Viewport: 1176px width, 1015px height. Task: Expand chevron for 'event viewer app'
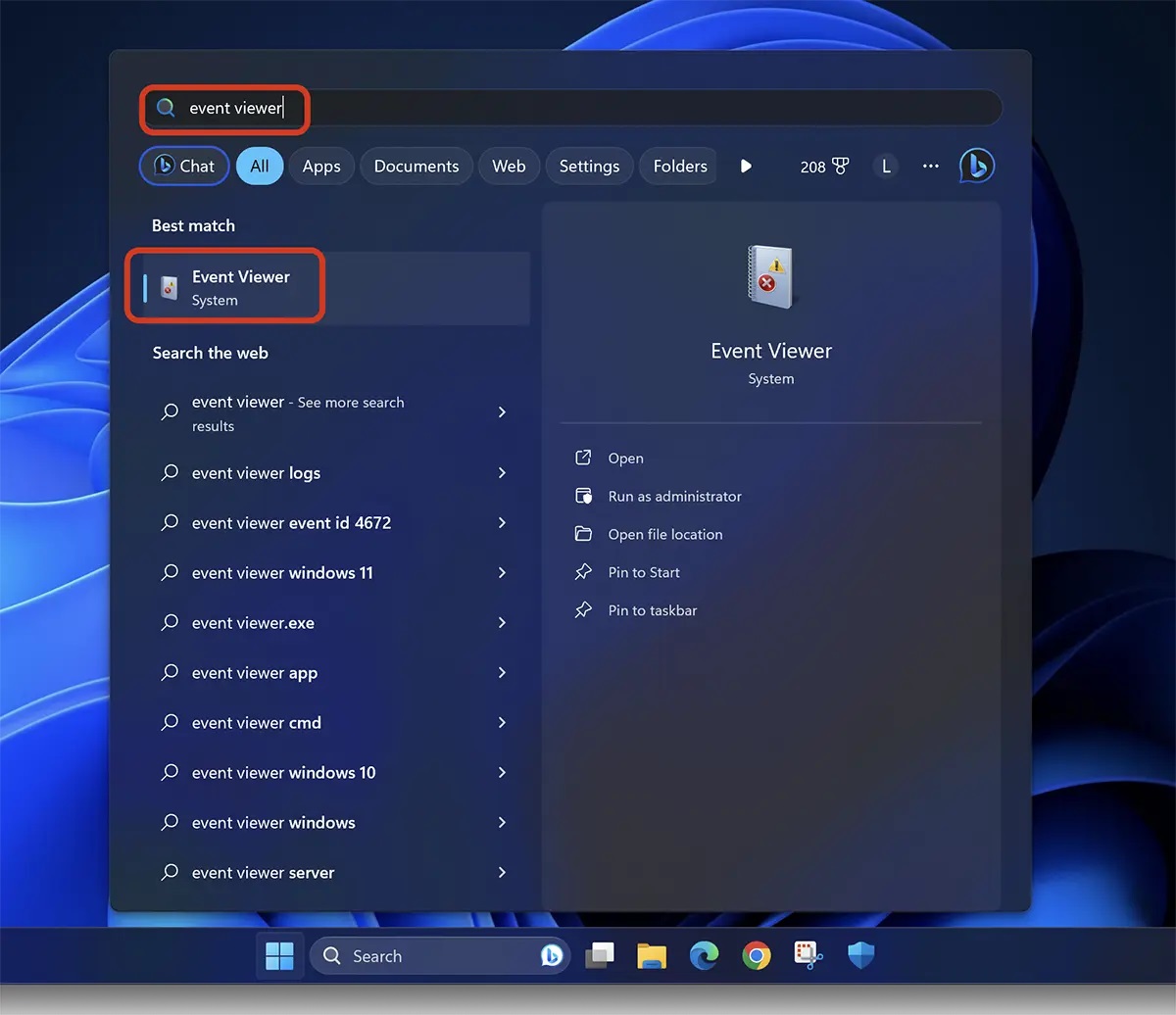click(502, 673)
